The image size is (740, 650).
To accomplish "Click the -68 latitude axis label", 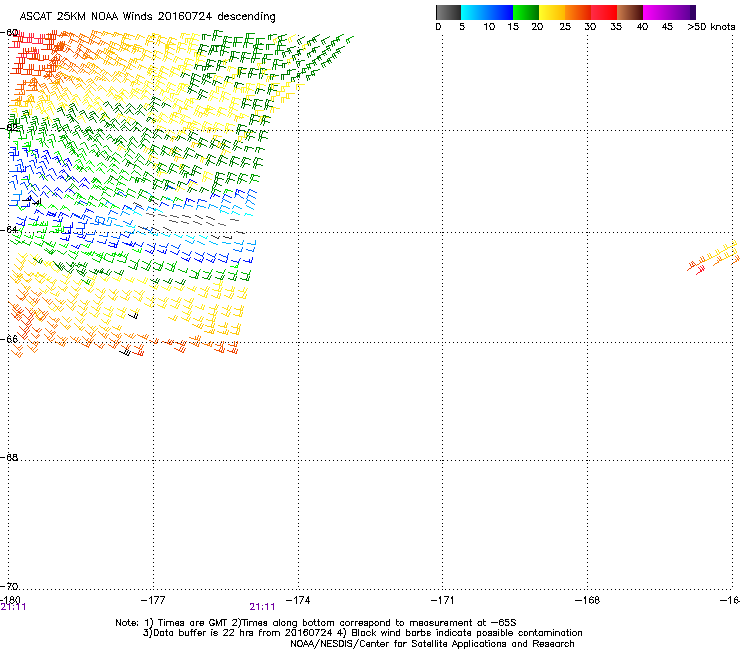I will (10, 457).
